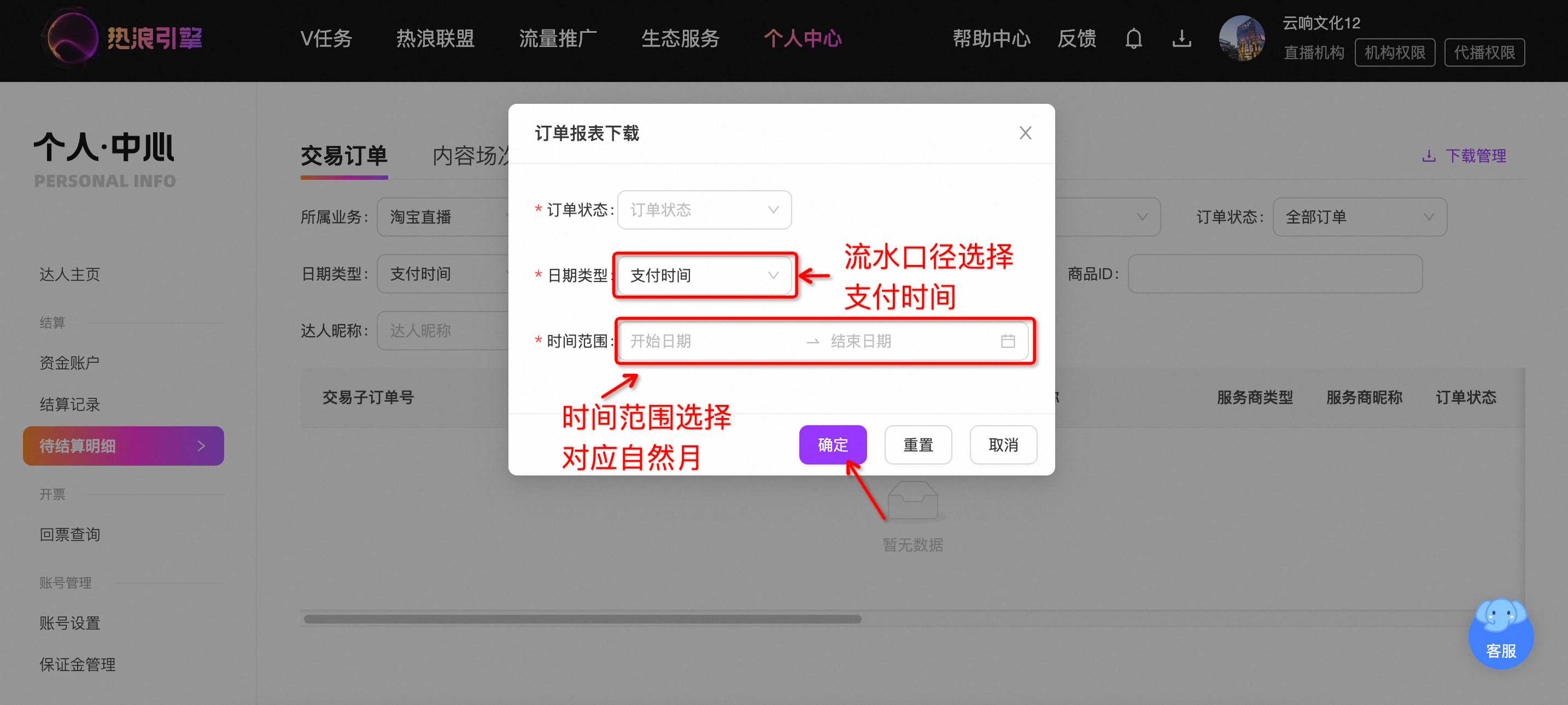Click the 服务商昵称 column header
This screenshot has height=705, width=1568.
(x=1364, y=398)
